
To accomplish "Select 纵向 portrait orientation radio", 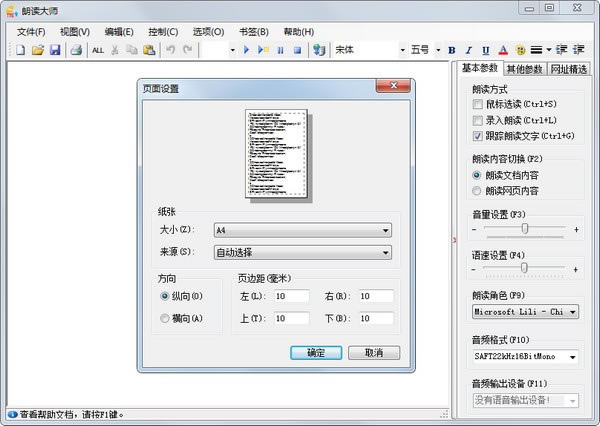I will click(x=165, y=296).
